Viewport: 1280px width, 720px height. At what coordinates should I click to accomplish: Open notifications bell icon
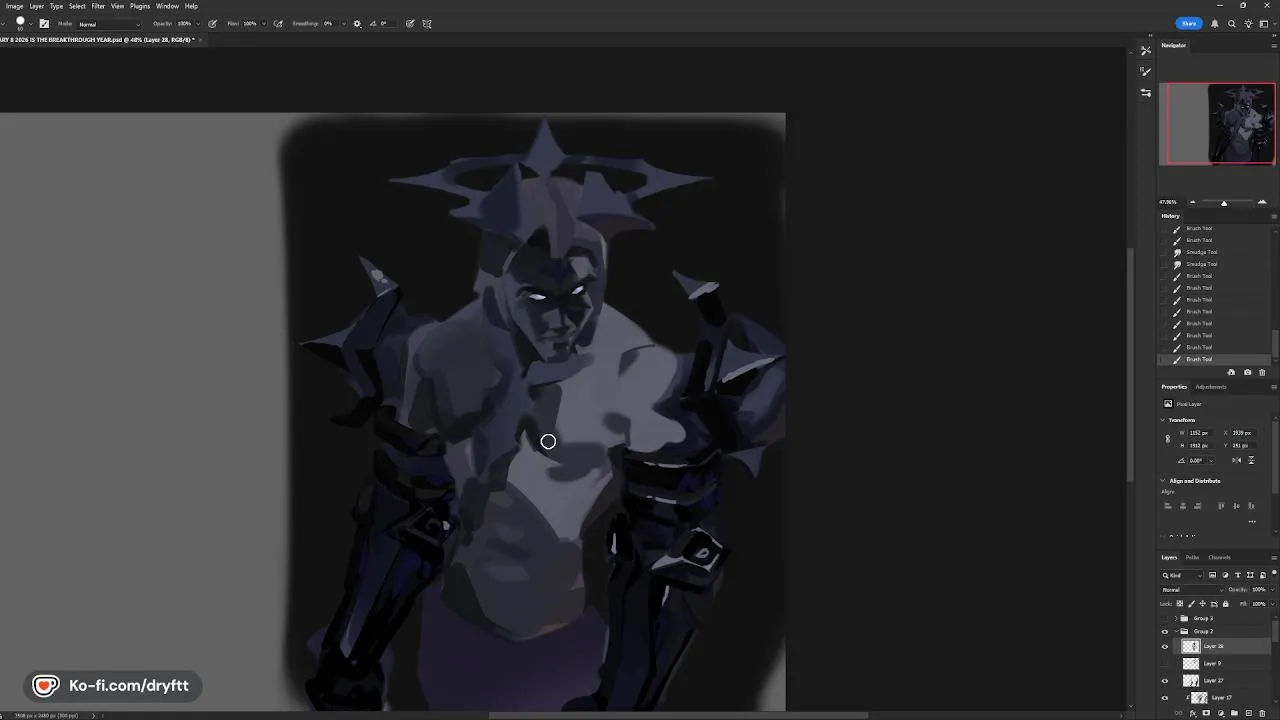point(1215,24)
